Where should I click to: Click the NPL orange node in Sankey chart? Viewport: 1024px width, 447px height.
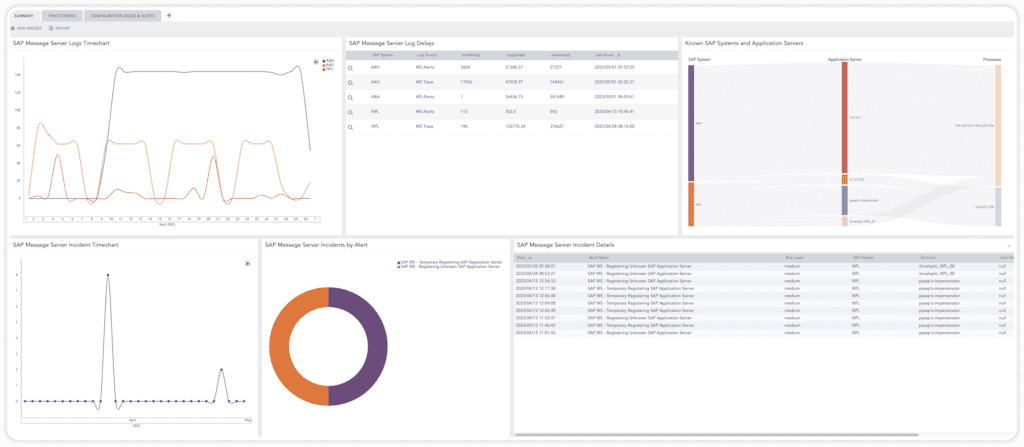click(691, 205)
